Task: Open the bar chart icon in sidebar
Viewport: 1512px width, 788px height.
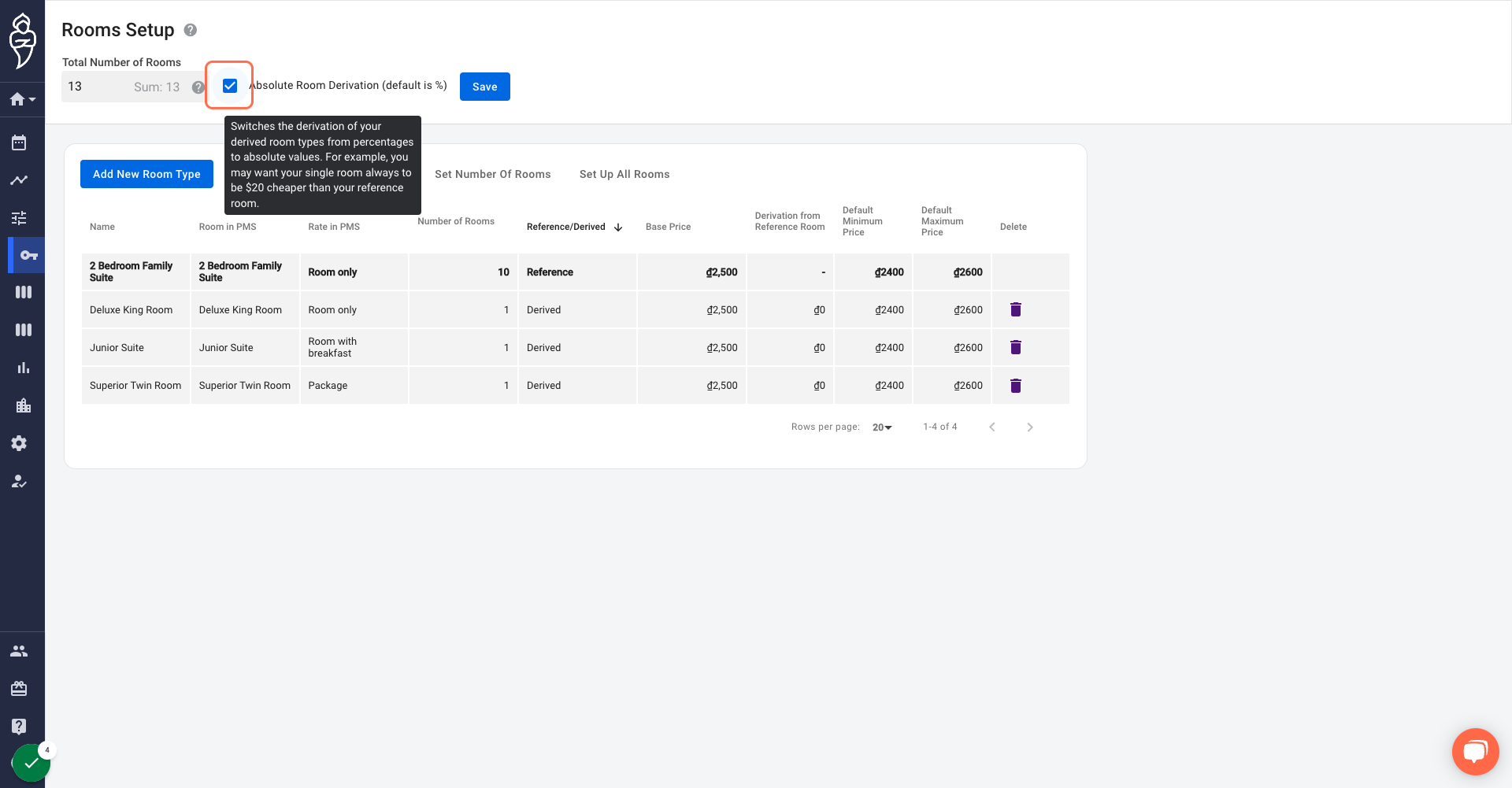Action: coord(23,368)
